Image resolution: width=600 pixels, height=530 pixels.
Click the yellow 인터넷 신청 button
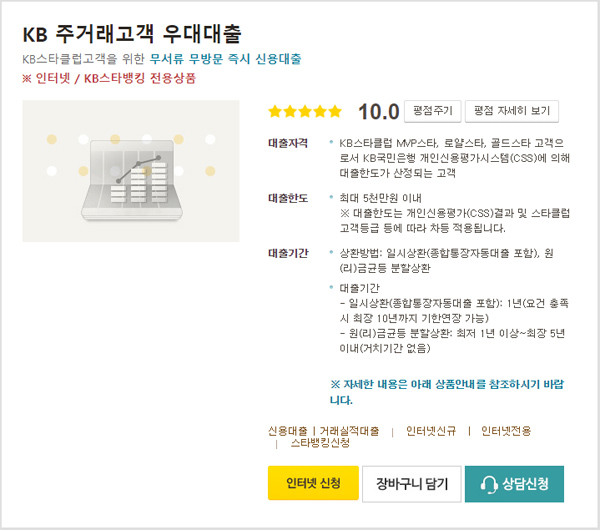313,483
